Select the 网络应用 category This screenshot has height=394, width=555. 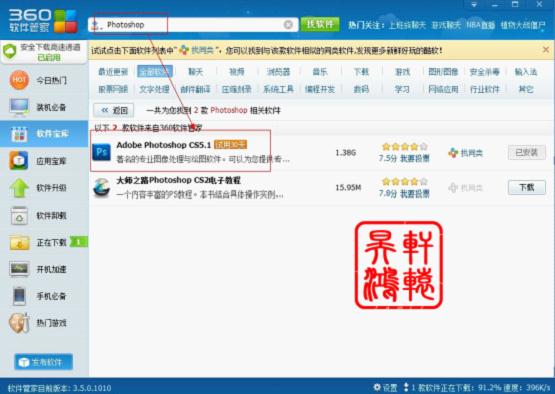click(x=443, y=89)
